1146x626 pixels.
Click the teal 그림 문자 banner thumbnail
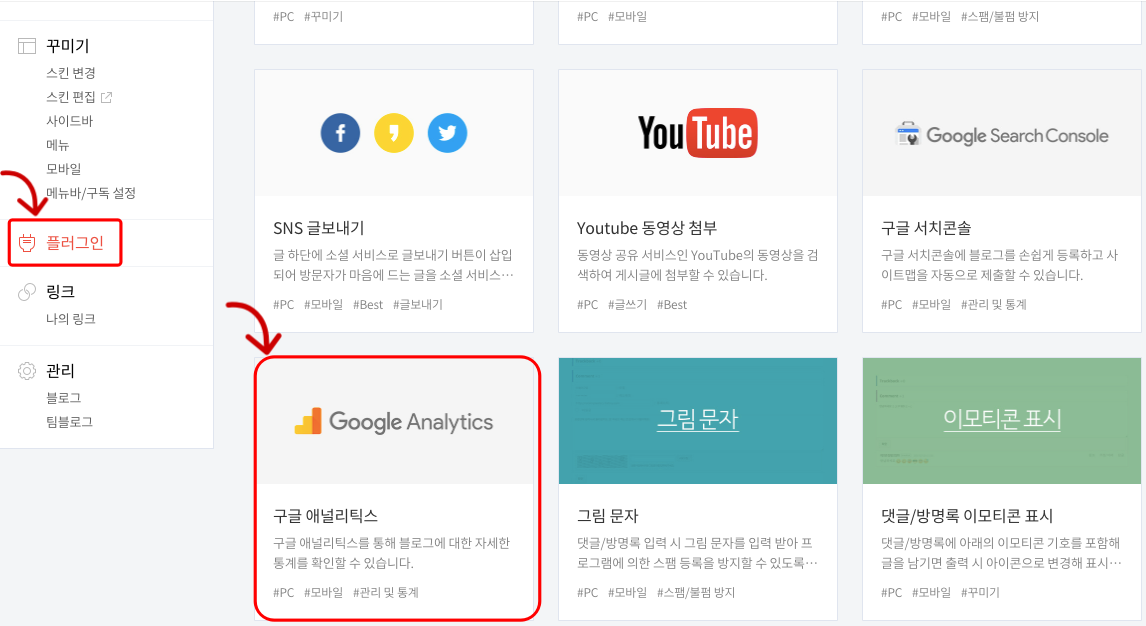tap(698, 421)
